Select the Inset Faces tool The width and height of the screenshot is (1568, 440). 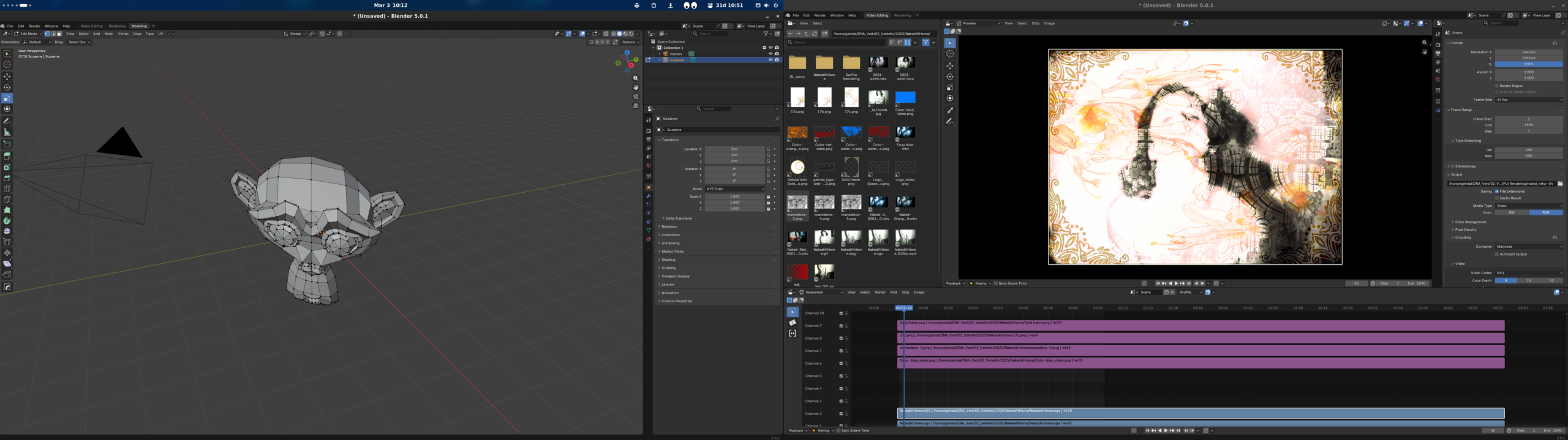click(7, 167)
